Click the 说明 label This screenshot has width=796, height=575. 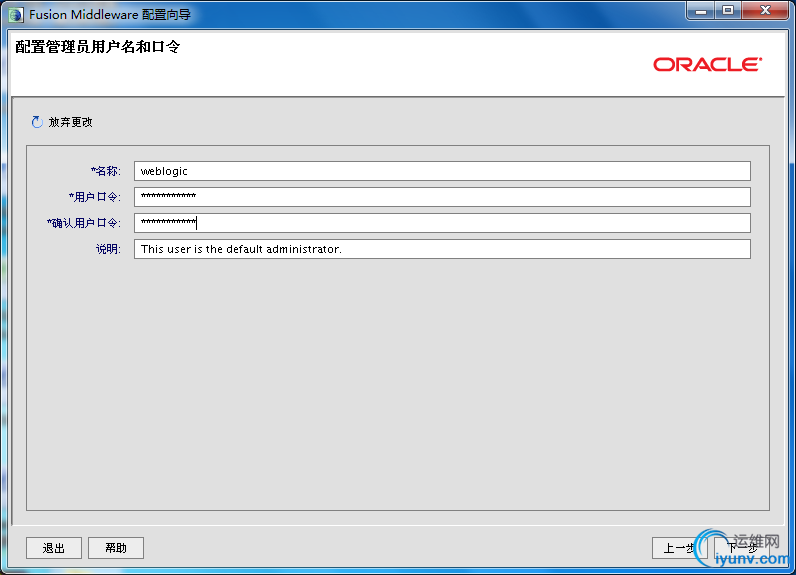click(x=108, y=249)
